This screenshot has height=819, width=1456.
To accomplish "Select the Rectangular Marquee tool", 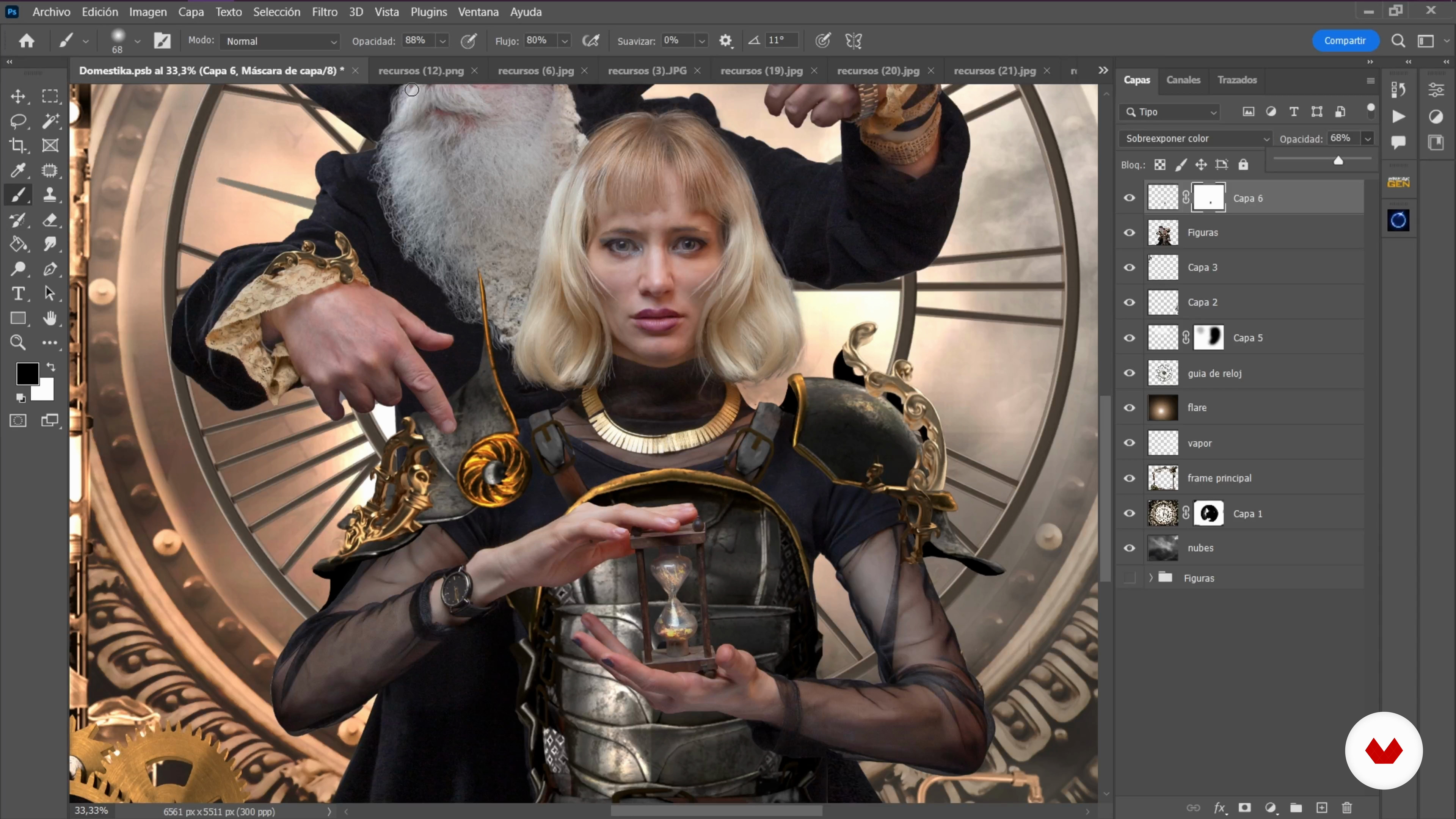I will click(x=50, y=97).
